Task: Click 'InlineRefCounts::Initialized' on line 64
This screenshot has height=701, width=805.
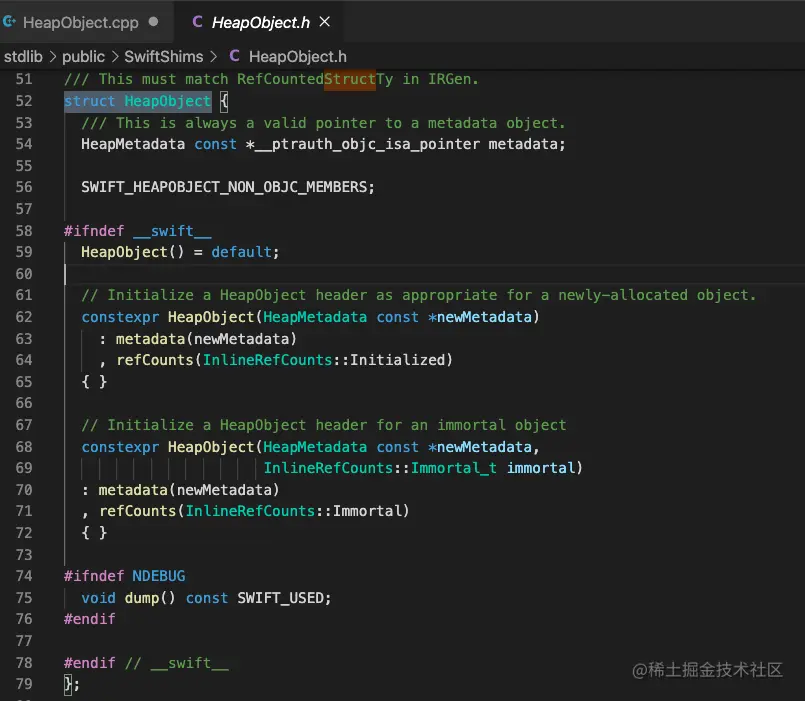Action: point(323,360)
